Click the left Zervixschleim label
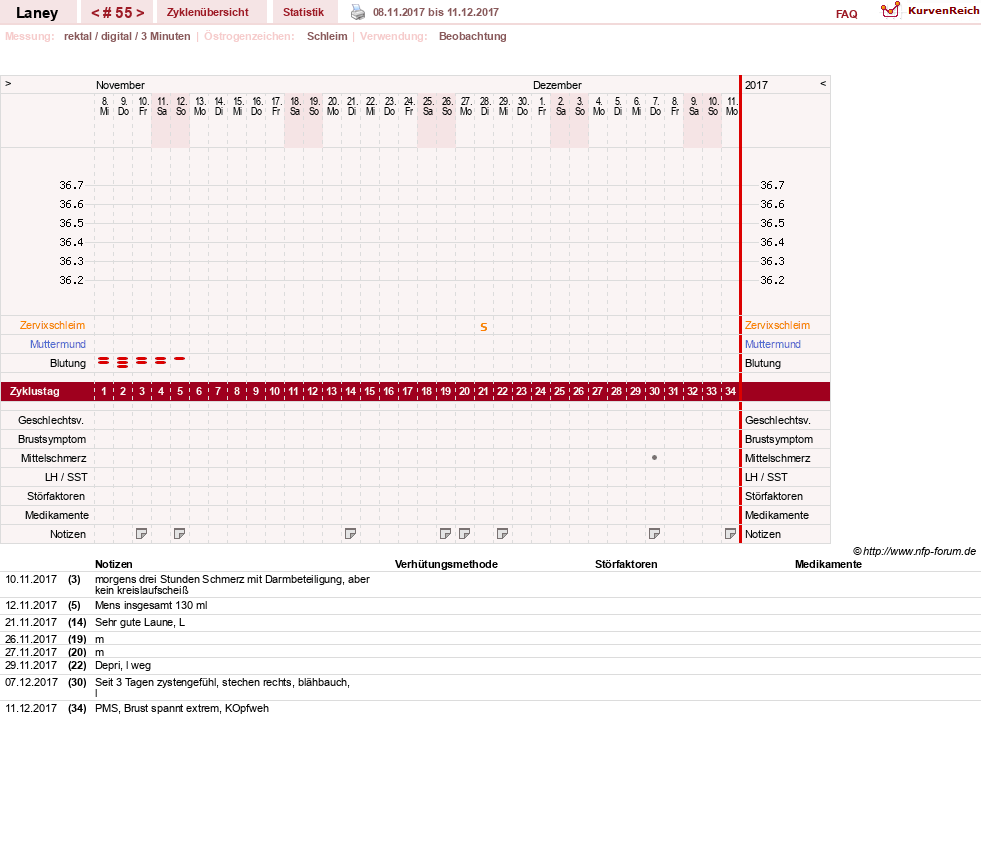Viewport: 981px width, 851px height. [x=53, y=325]
